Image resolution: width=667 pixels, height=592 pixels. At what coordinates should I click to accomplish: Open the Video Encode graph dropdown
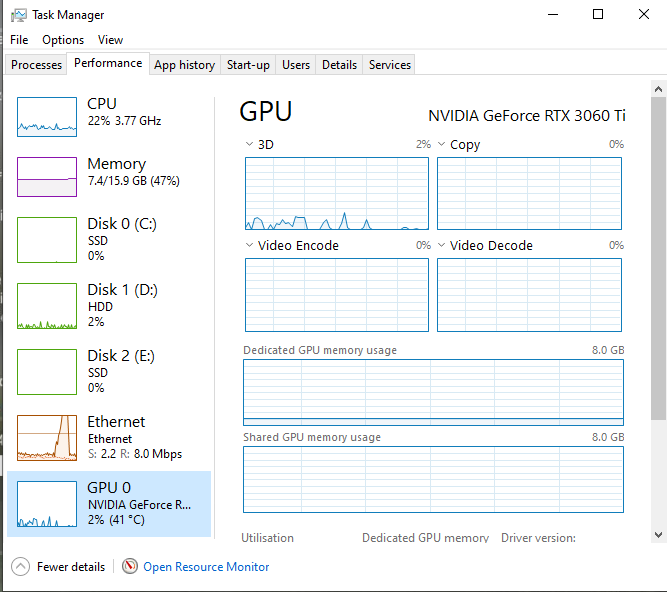250,246
